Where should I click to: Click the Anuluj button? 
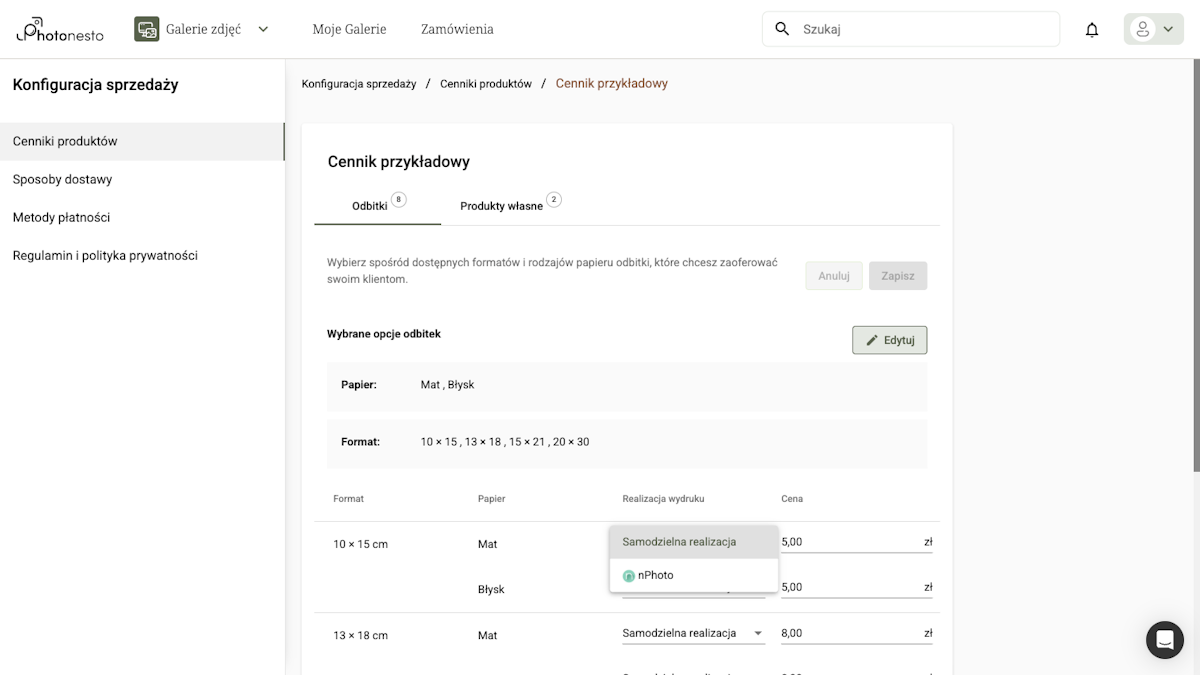[x=833, y=275]
